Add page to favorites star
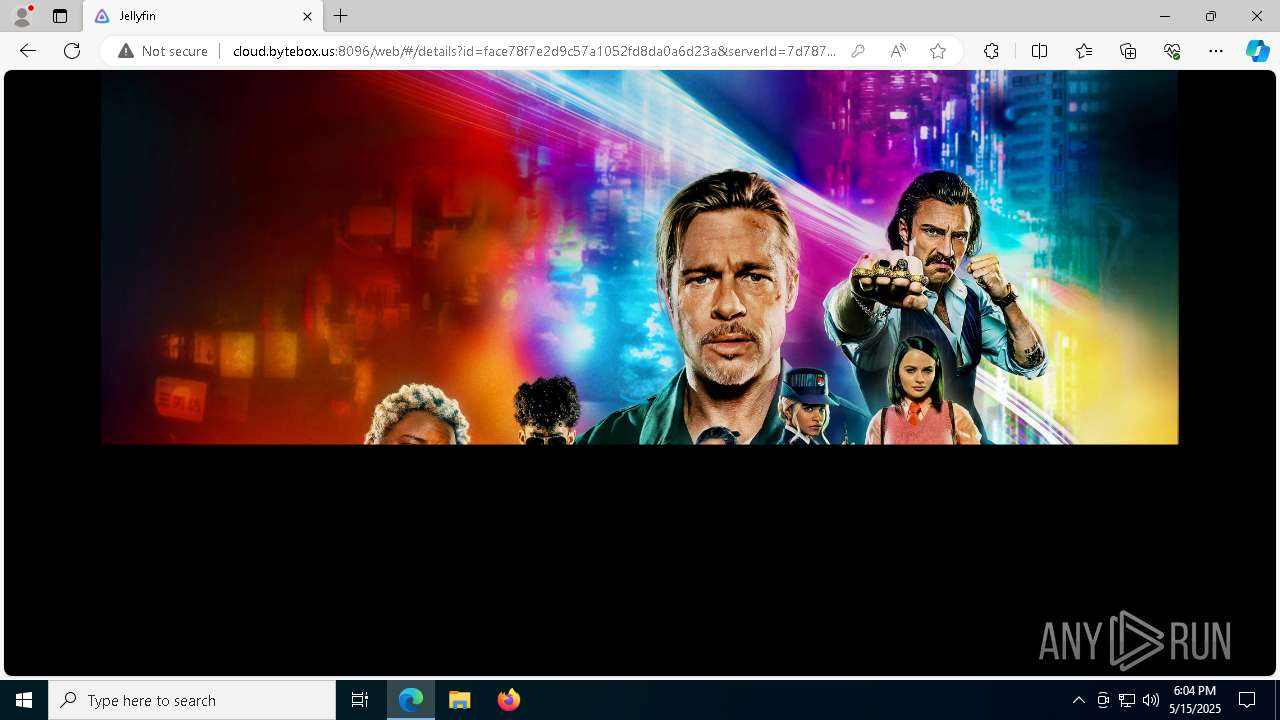 (938, 51)
